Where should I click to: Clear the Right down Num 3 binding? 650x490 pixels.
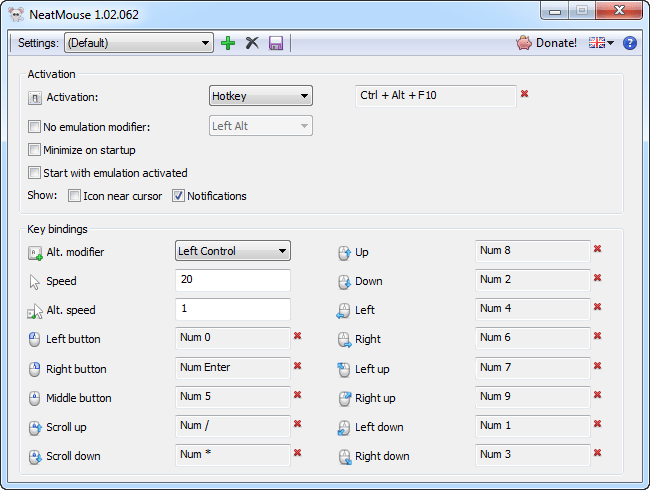click(597, 452)
